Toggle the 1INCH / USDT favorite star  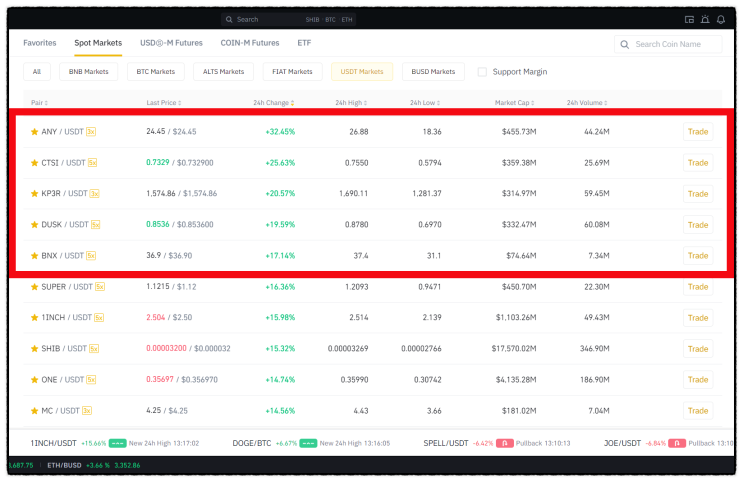point(34,318)
